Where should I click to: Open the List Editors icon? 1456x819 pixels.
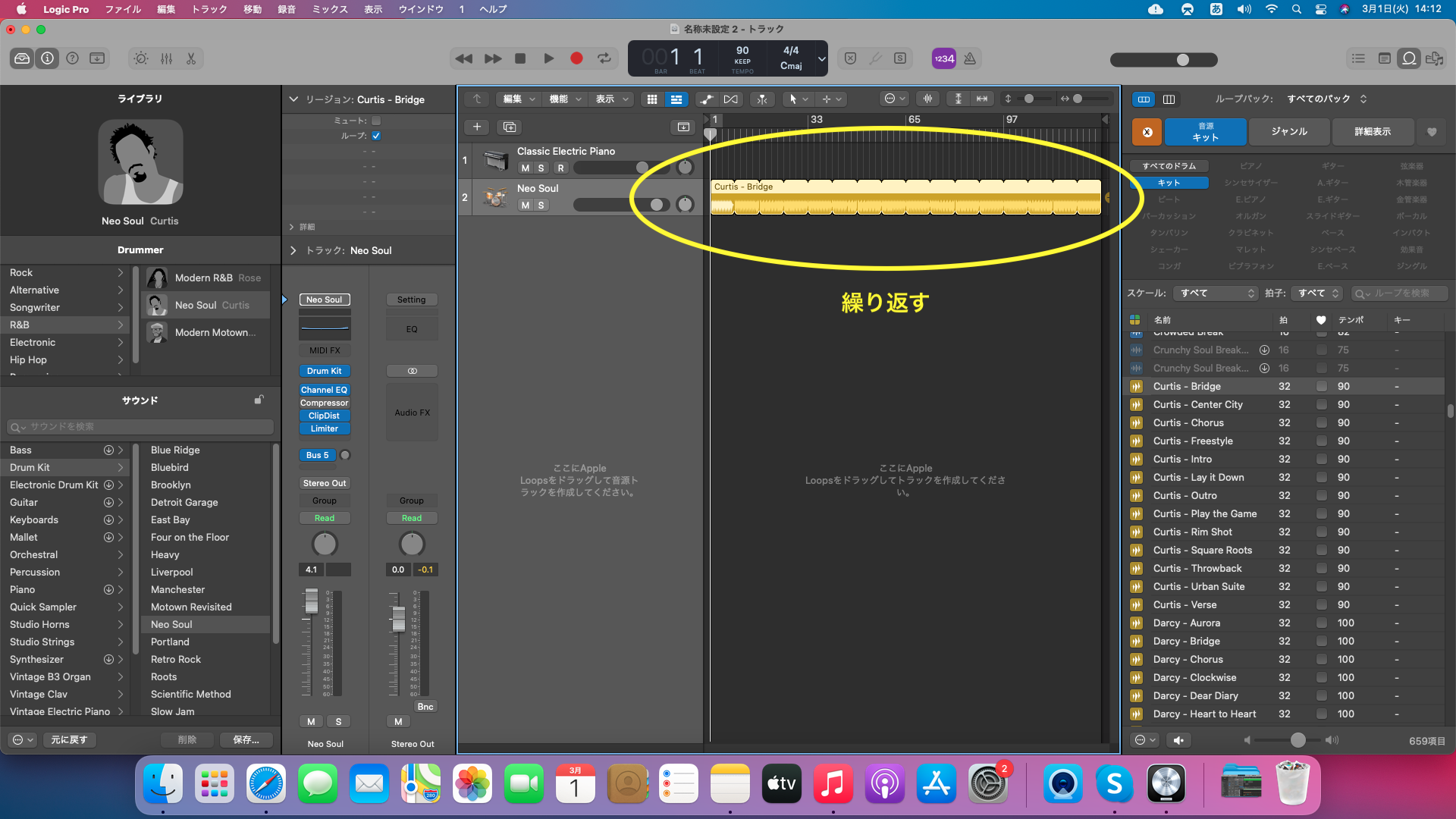click(x=1358, y=58)
